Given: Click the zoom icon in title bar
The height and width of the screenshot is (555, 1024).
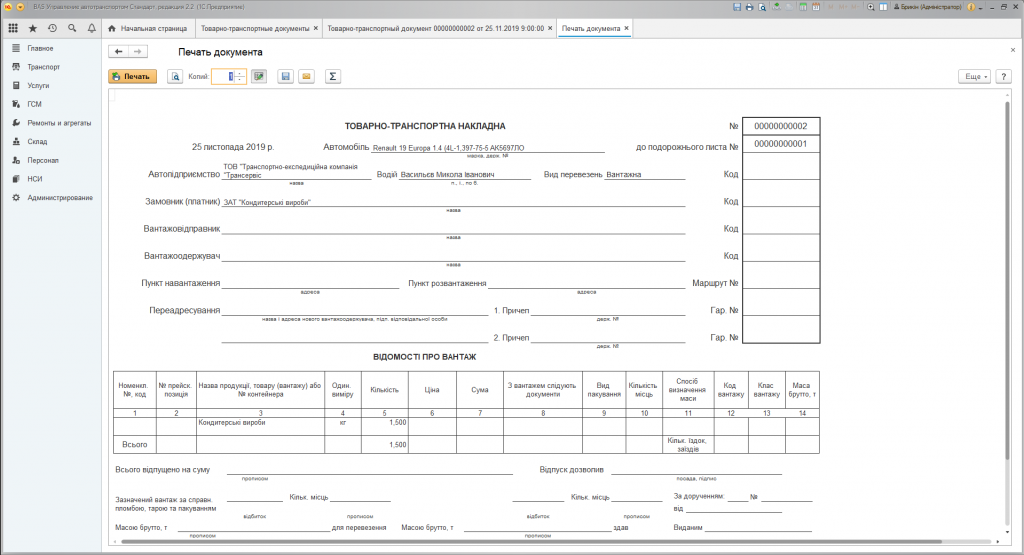Looking at the screenshot, I should 871,7.
